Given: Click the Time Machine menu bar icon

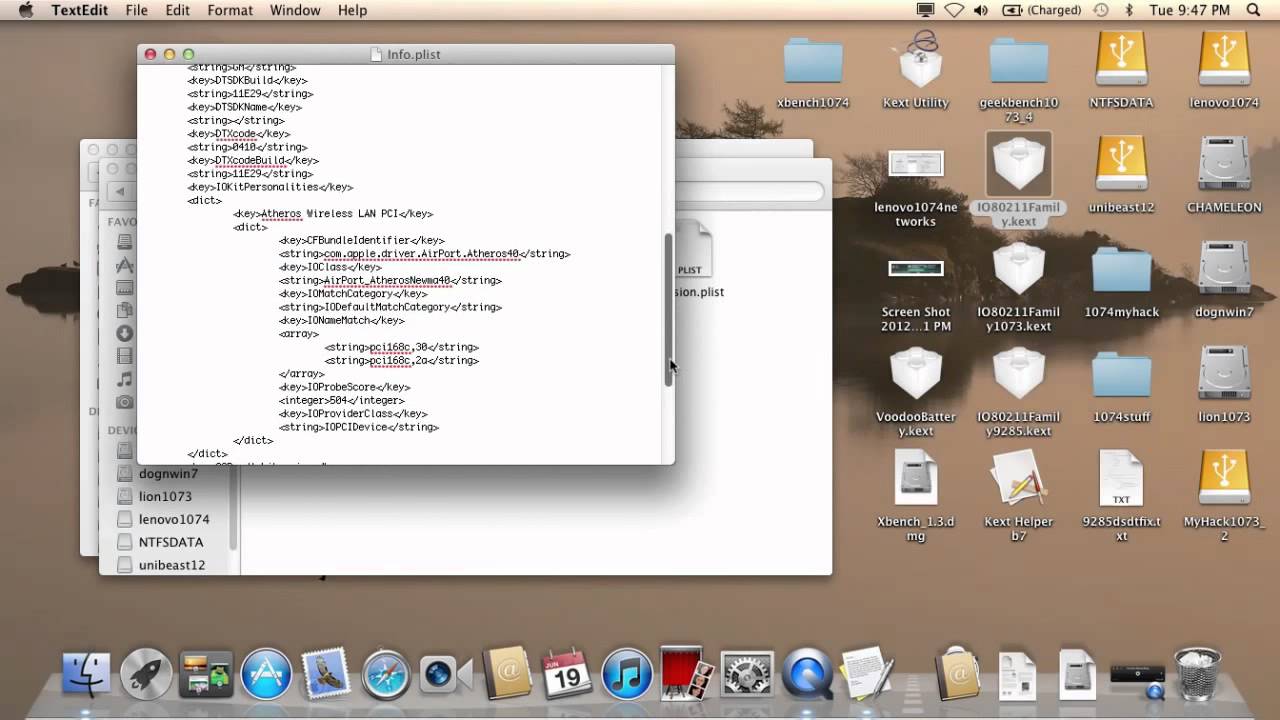Looking at the screenshot, I should (x=1101, y=10).
